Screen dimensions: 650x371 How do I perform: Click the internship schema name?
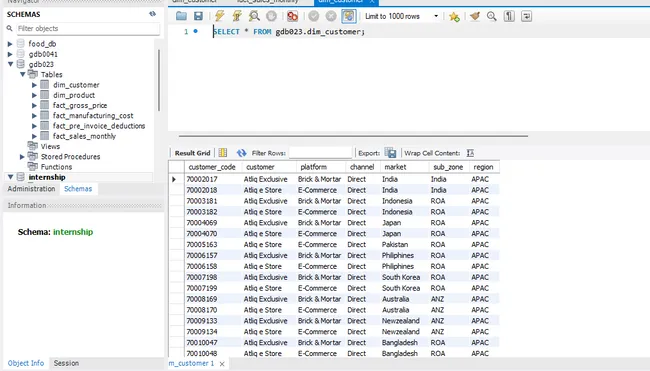[47, 177]
